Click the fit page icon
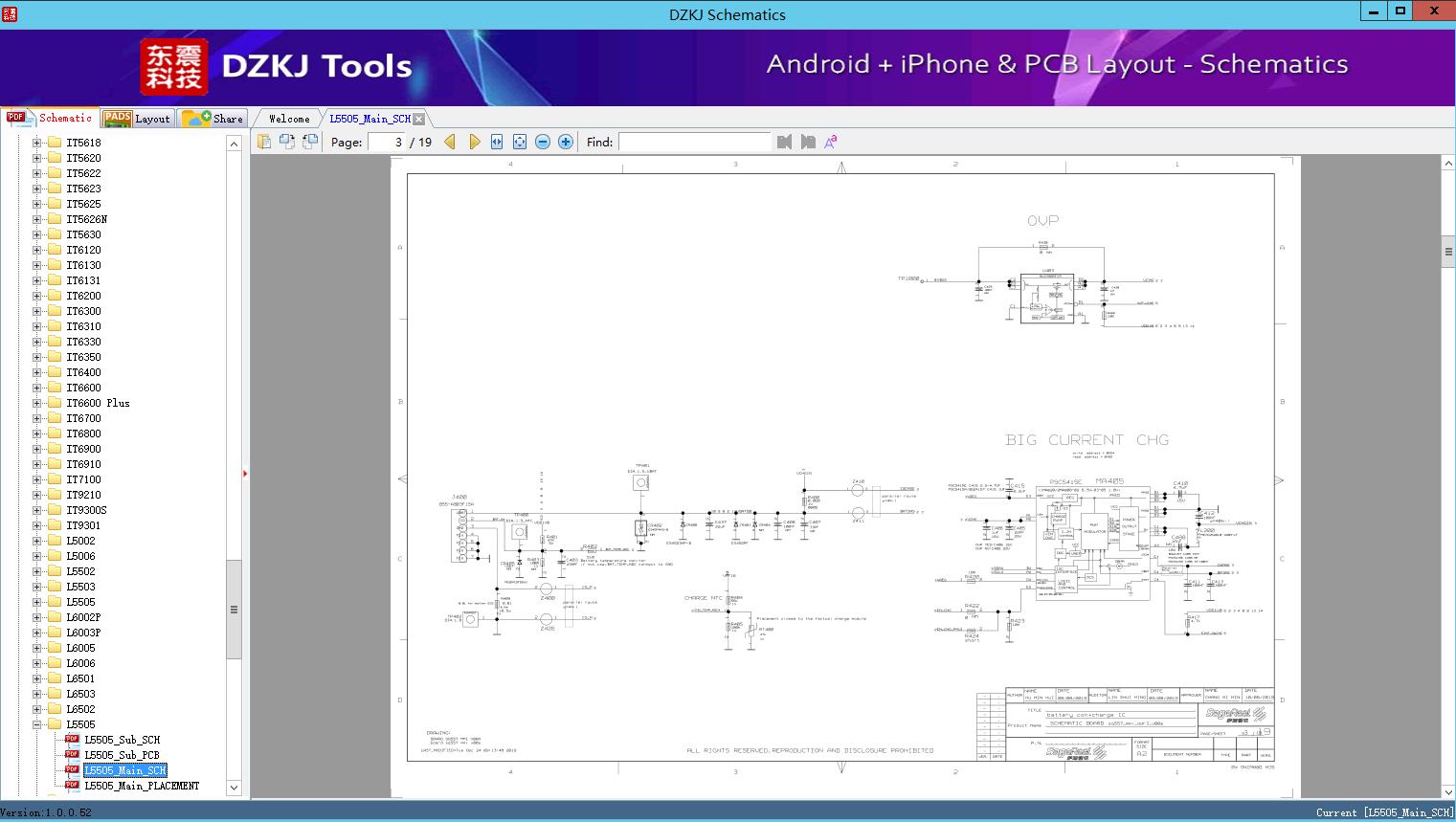 point(520,142)
